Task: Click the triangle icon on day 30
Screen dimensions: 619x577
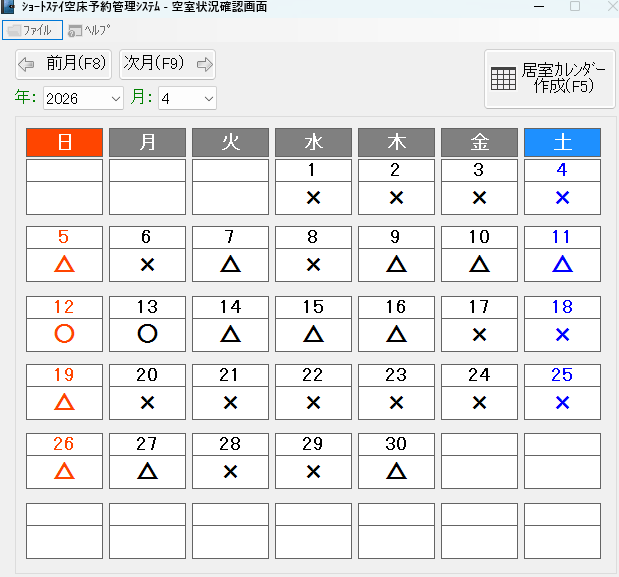Action: pyautogui.click(x=396, y=471)
